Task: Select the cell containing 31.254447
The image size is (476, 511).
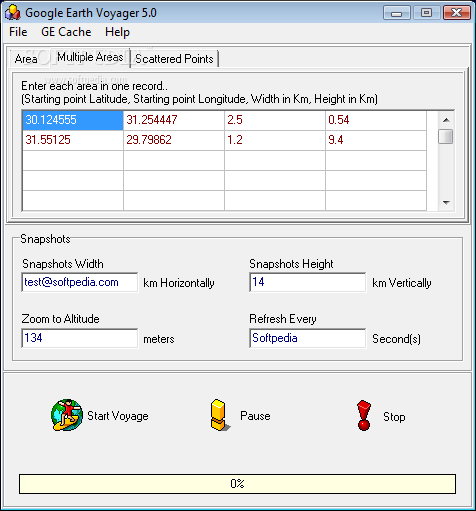Action: pyautogui.click(x=174, y=120)
